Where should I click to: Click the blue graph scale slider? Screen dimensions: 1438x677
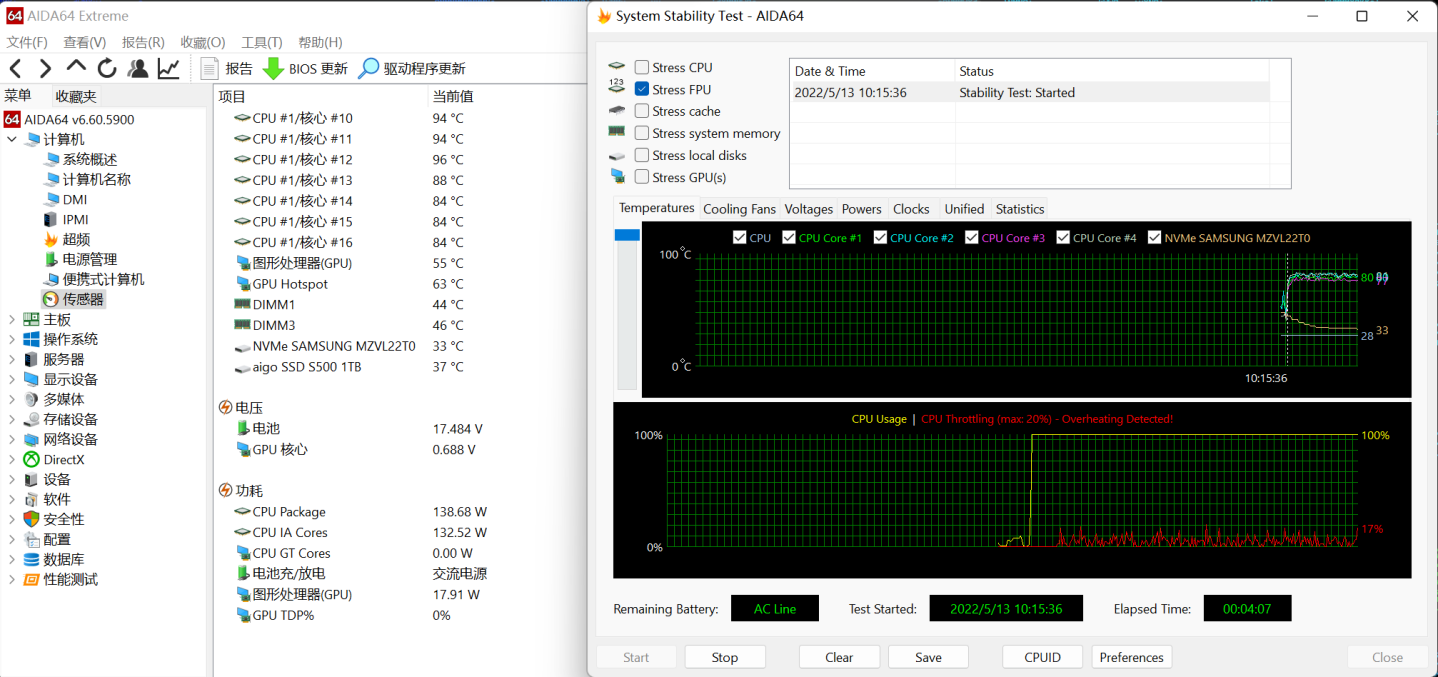627,235
